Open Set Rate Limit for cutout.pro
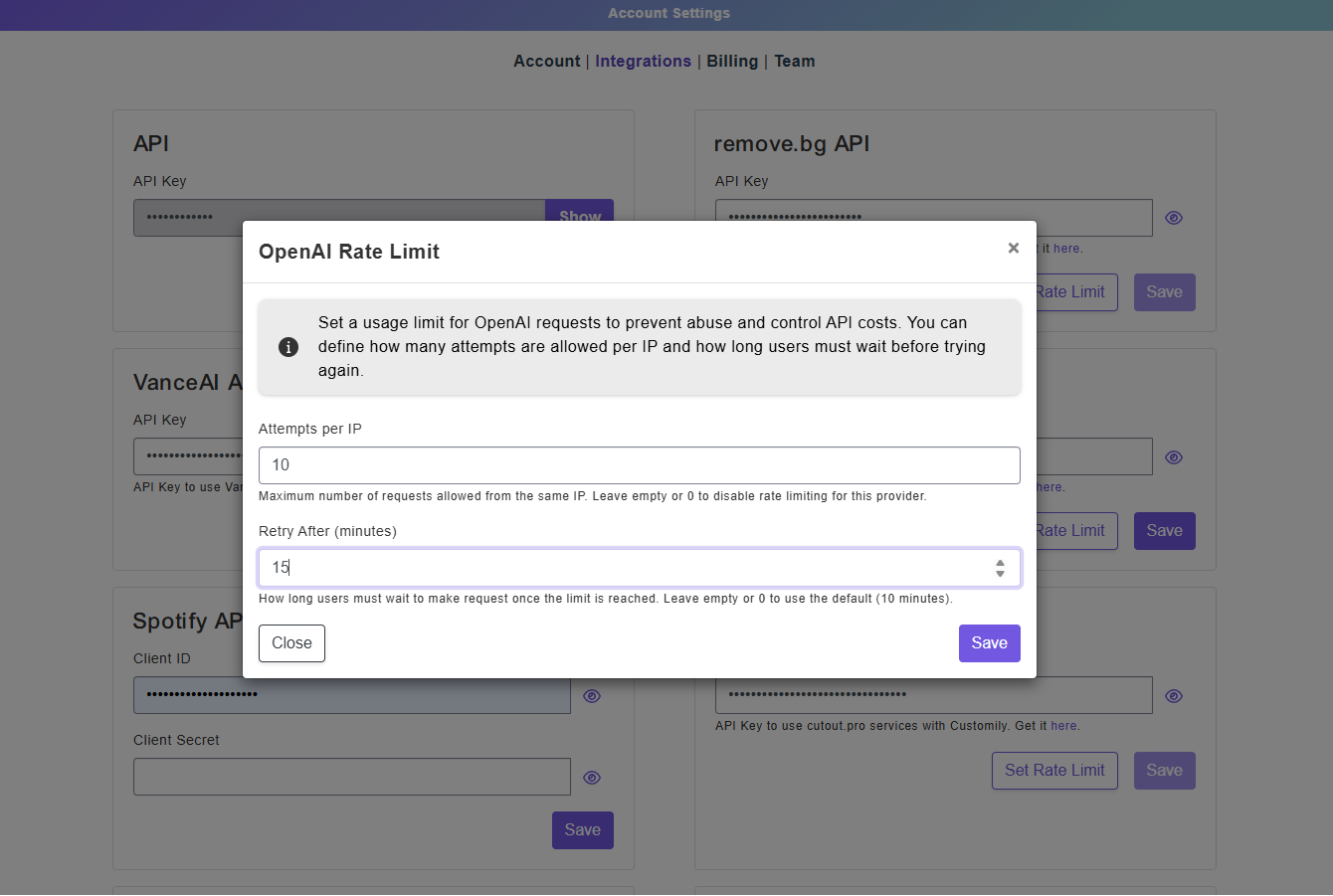 pyautogui.click(x=1054, y=771)
